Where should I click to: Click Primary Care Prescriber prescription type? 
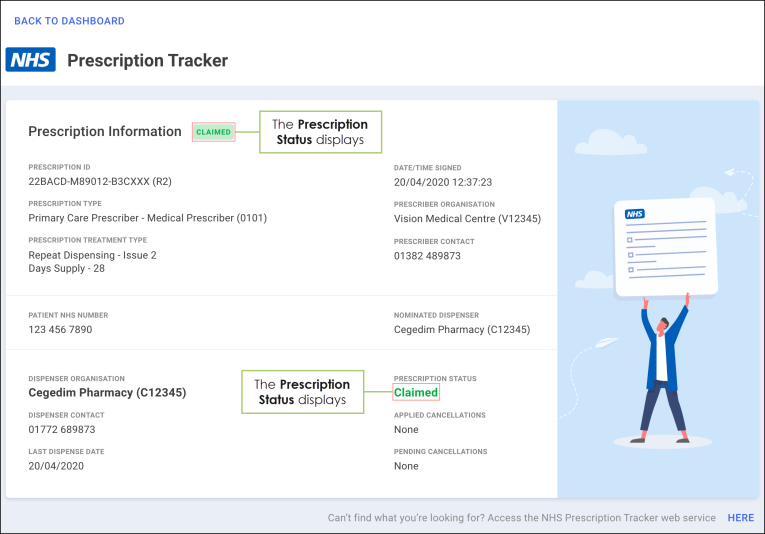pyautogui.click(x=147, y=218)
